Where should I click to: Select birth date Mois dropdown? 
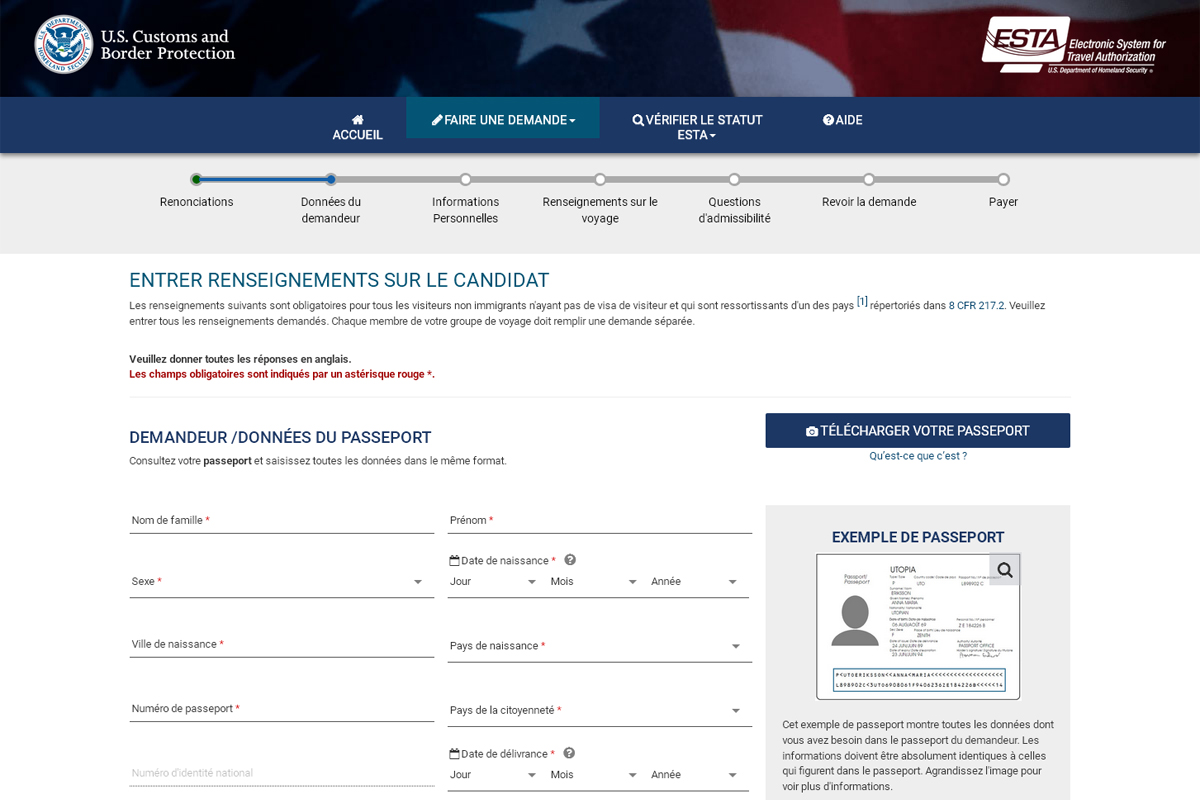coord(593,582)
